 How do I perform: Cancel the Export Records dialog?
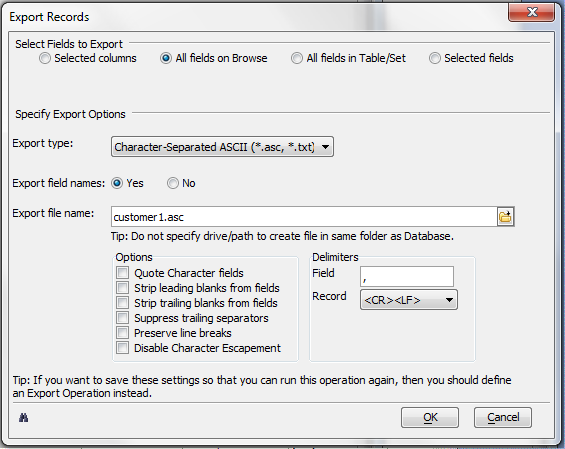pos(503,418)
